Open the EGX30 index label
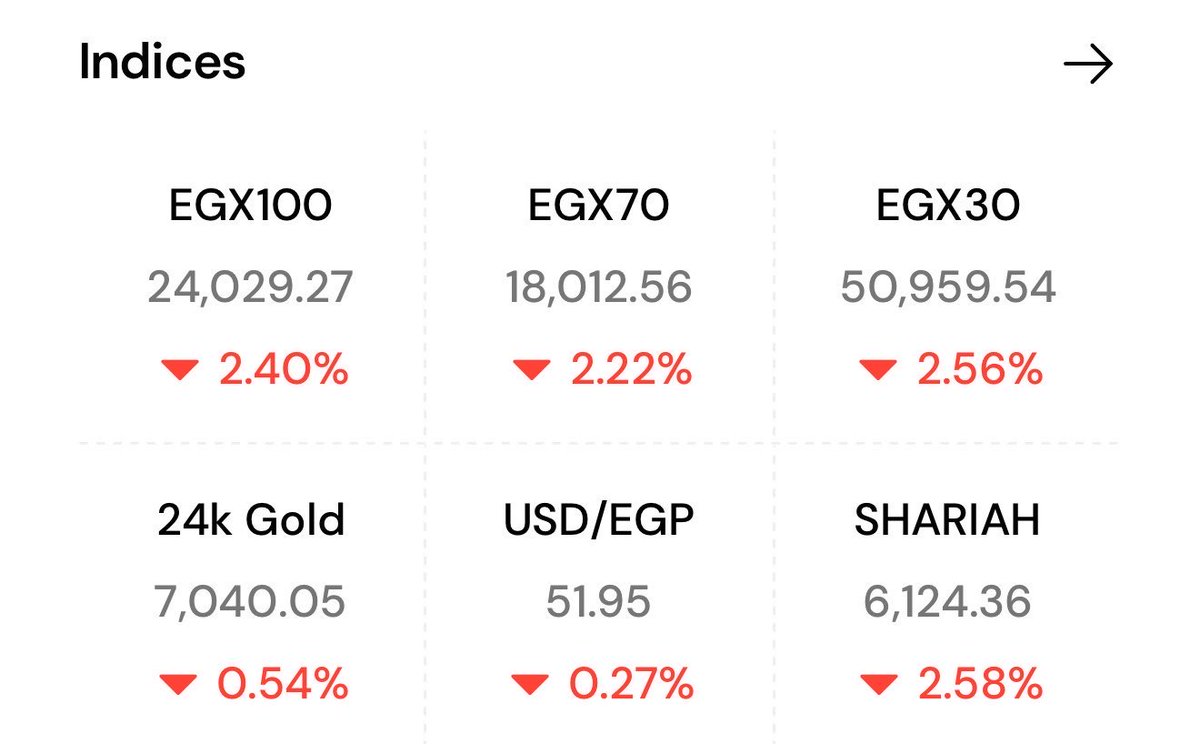Viewport: 1200px width, 744px height. click(x=948, y=205)
